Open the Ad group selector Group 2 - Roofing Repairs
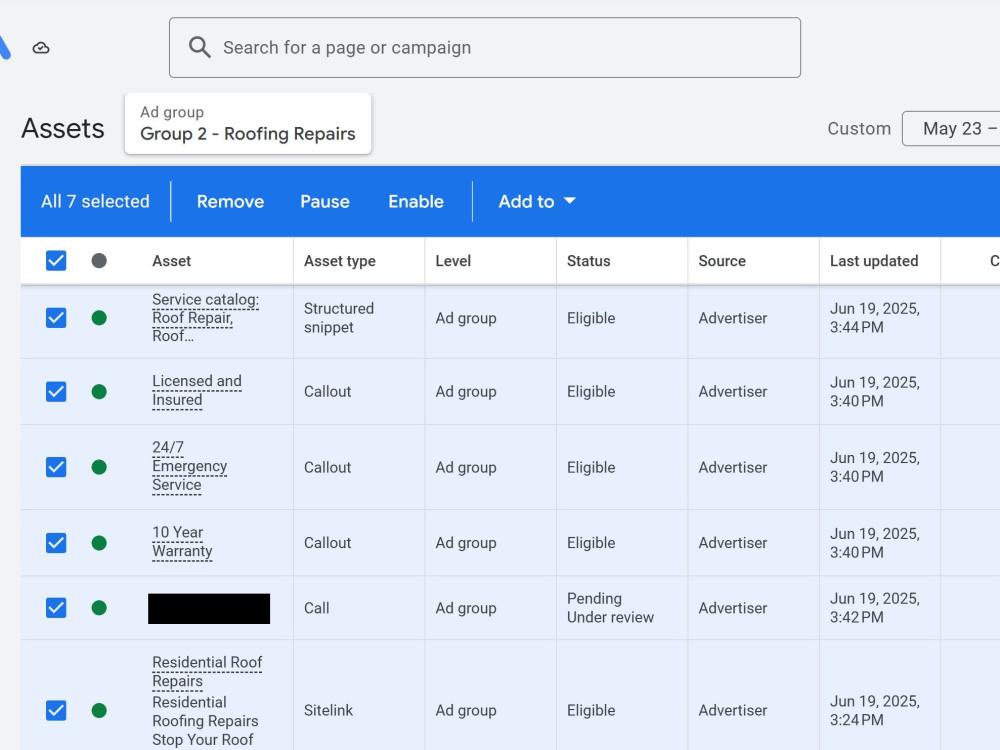The height and width of the screenshot is (750, 1000). coord(248,124)
